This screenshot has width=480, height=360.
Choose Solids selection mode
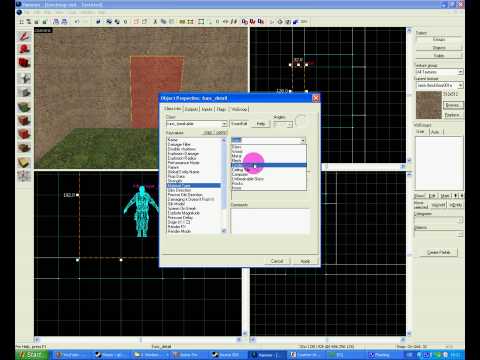pyautogui.click(x=439, y=55)
